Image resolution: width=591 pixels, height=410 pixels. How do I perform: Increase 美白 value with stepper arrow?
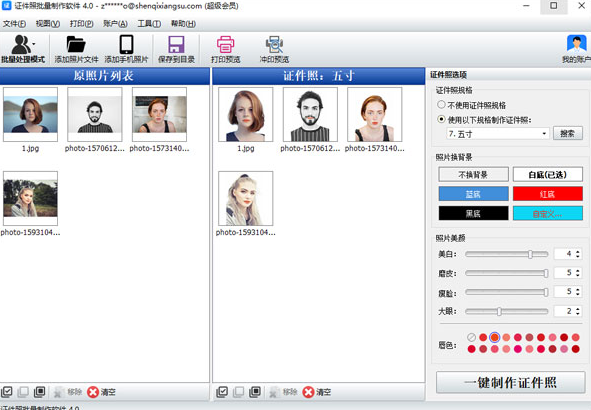[x=577, y=251]
